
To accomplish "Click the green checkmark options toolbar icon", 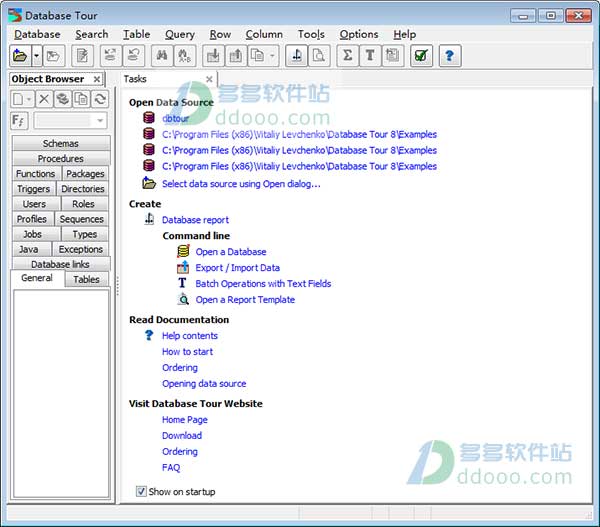I will (x=421, y=56).
